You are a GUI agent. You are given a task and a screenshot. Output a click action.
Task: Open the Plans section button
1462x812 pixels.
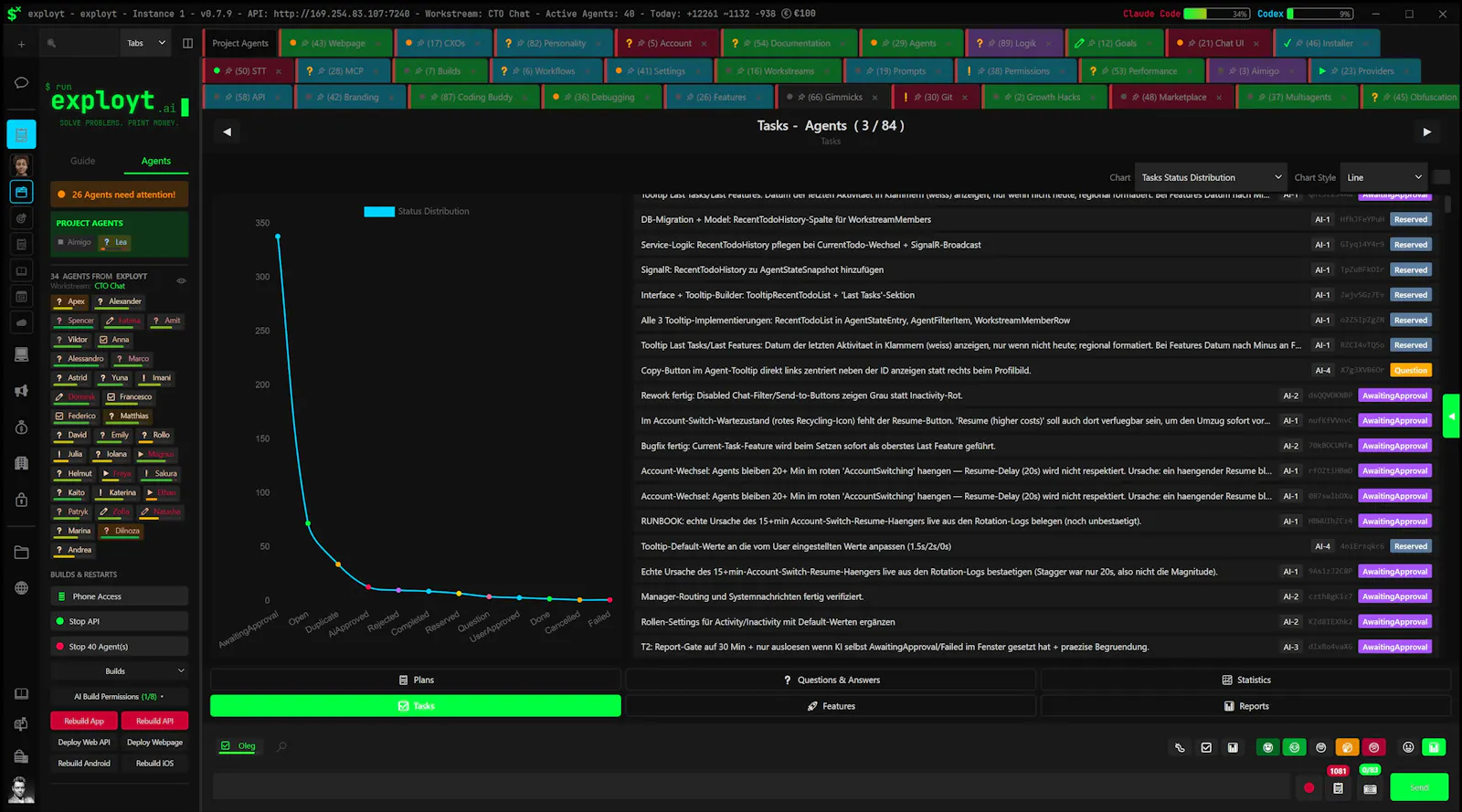click(416, 680)
